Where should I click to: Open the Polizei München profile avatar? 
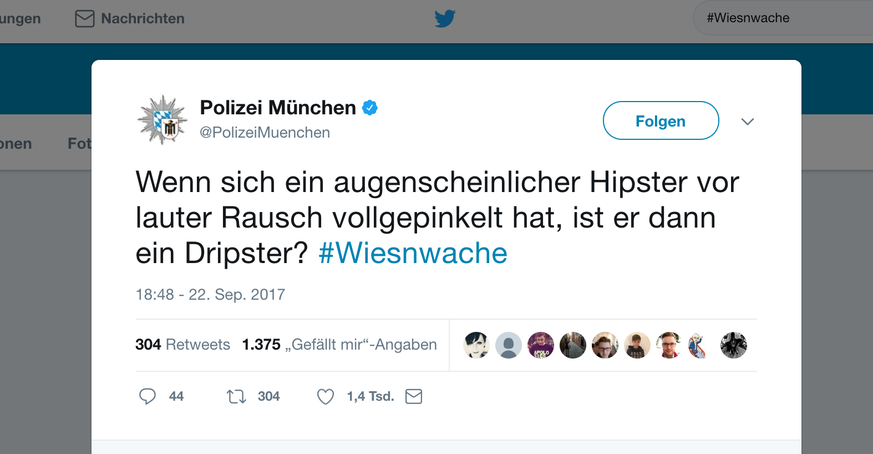pos(162,120)
